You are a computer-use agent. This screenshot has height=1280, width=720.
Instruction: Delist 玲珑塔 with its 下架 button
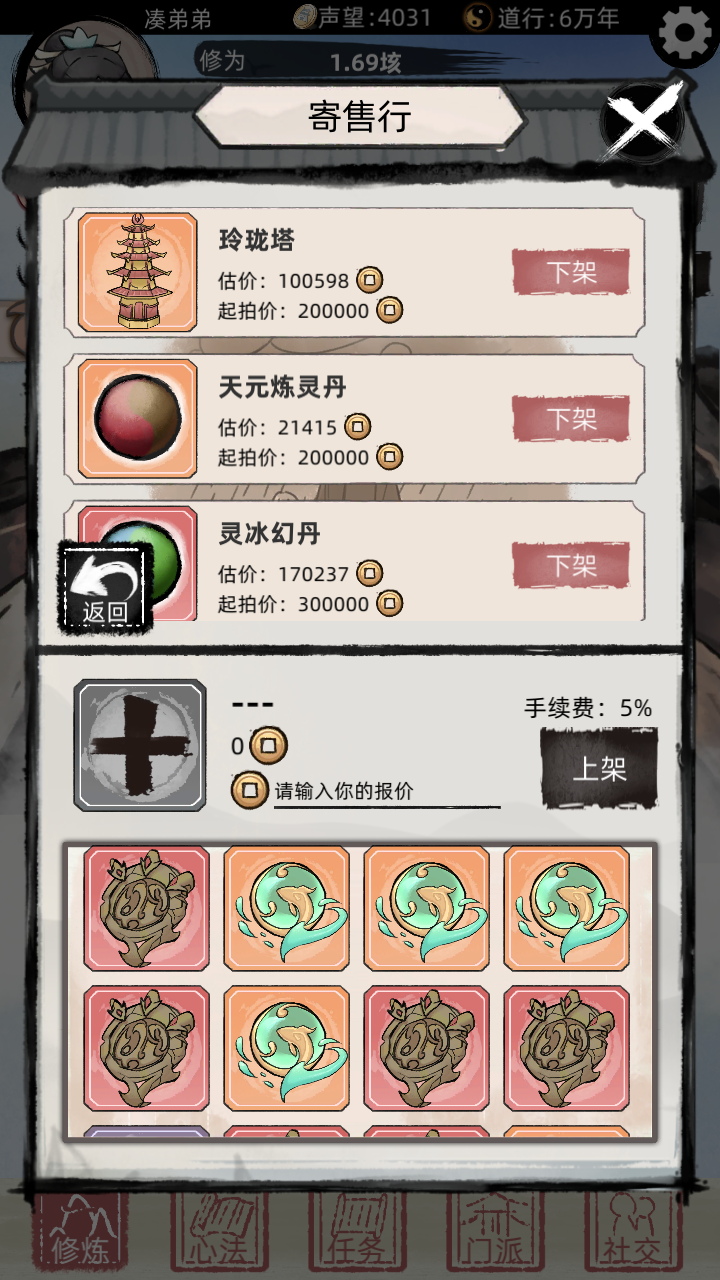click(x=571, y=272)
